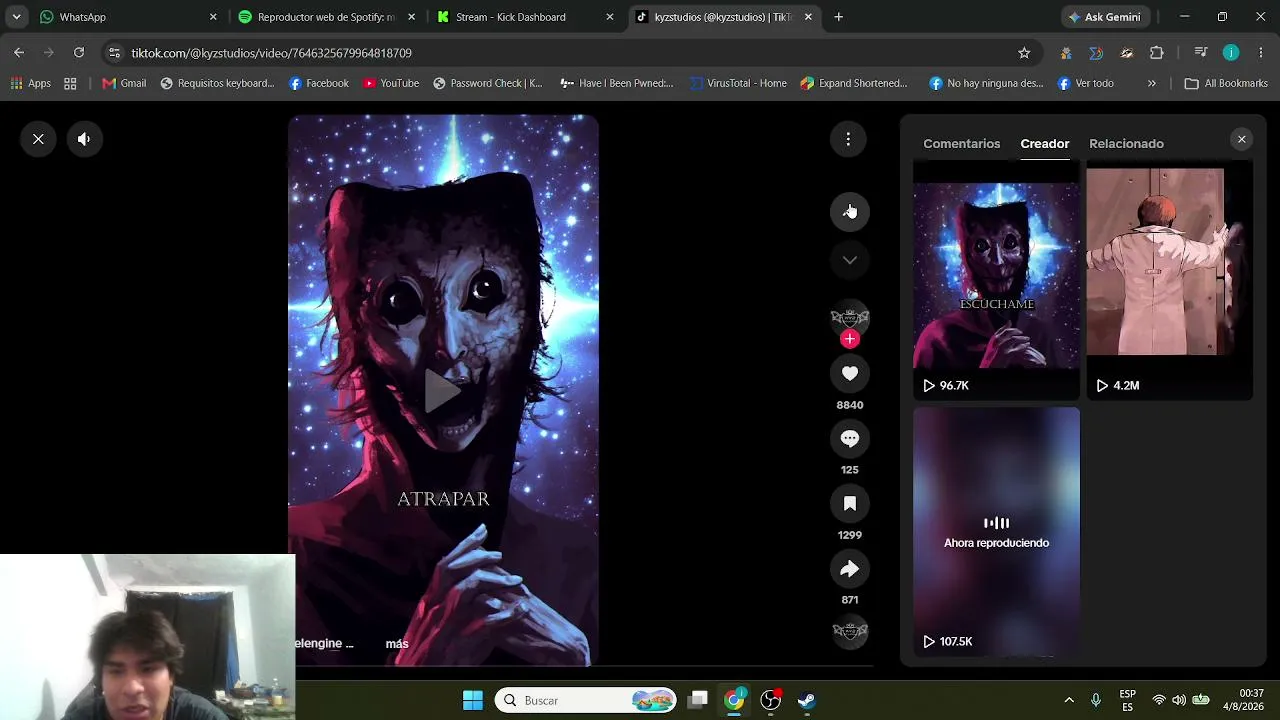Image resolution: width=1280 pixels, height=720 pixels.
Task: Open the ESCUCHAME video thumbnail with 96.7K views
Action: click(x=996, y=281)
